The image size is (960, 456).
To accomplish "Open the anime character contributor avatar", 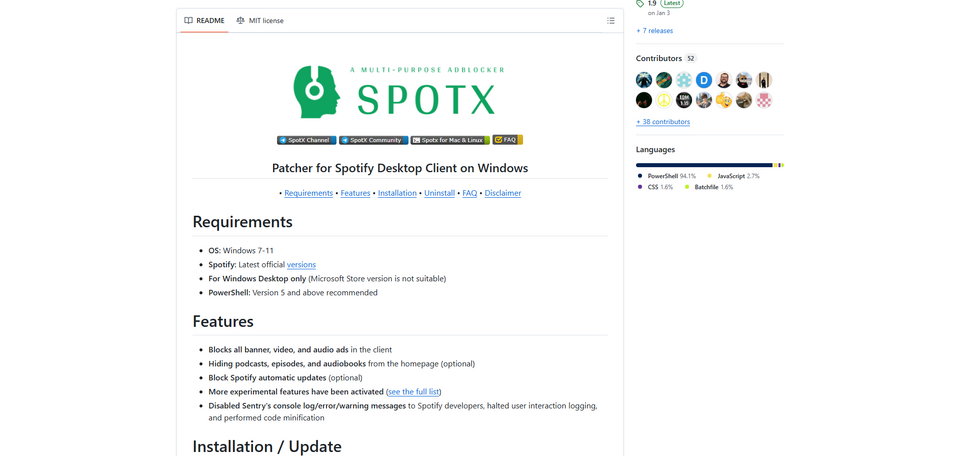I will click(x=704, y=100).
